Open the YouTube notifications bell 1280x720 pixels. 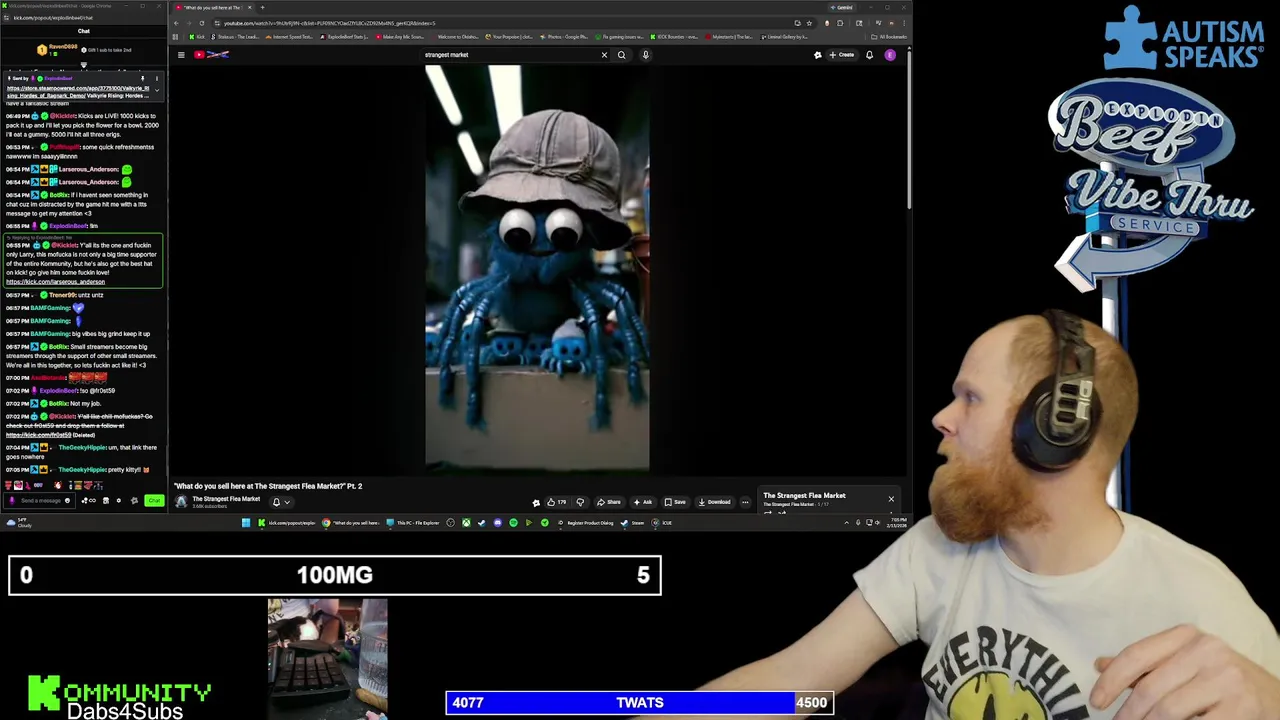point(869,55)
